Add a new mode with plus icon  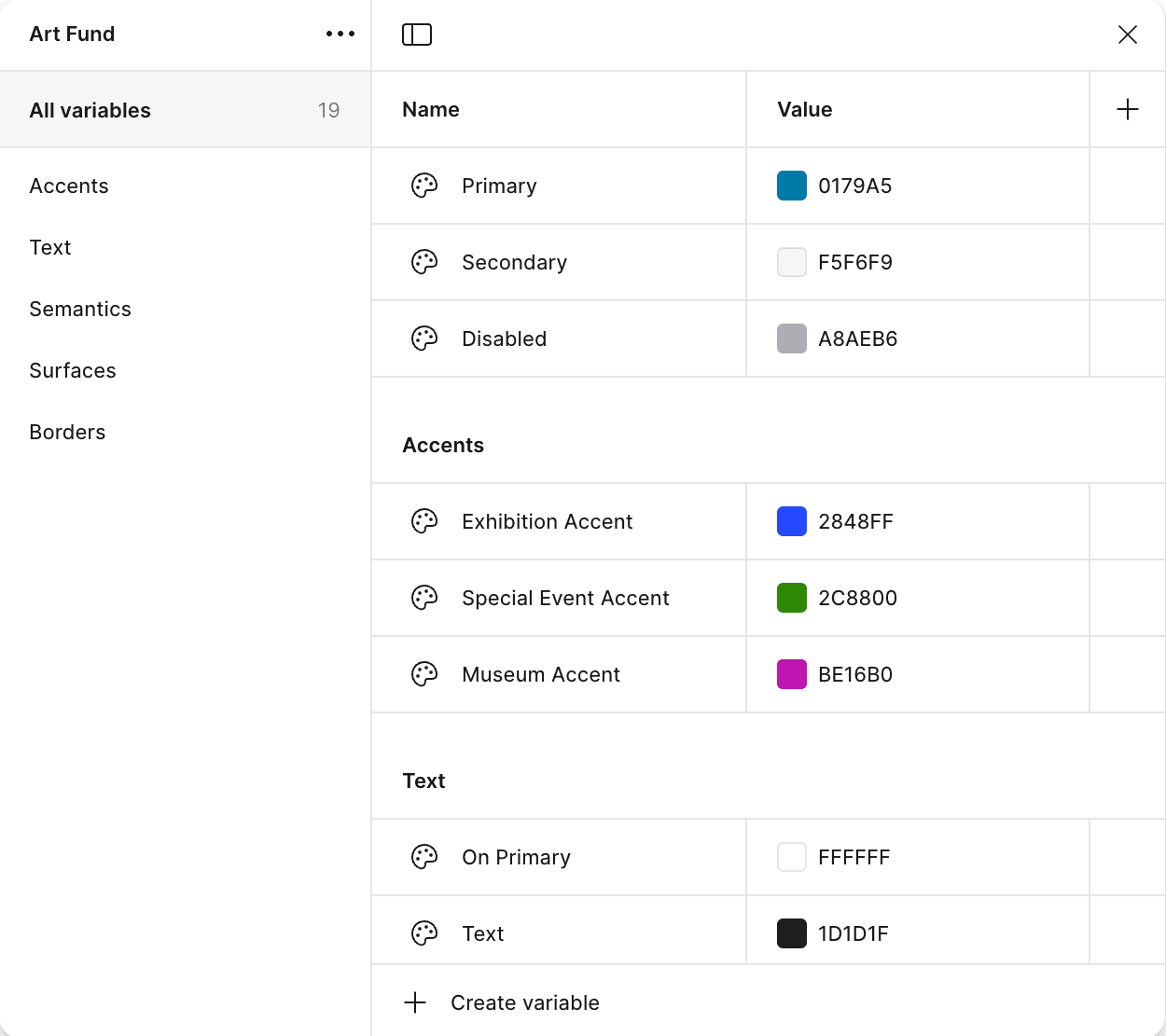[x=1128, y=109]
